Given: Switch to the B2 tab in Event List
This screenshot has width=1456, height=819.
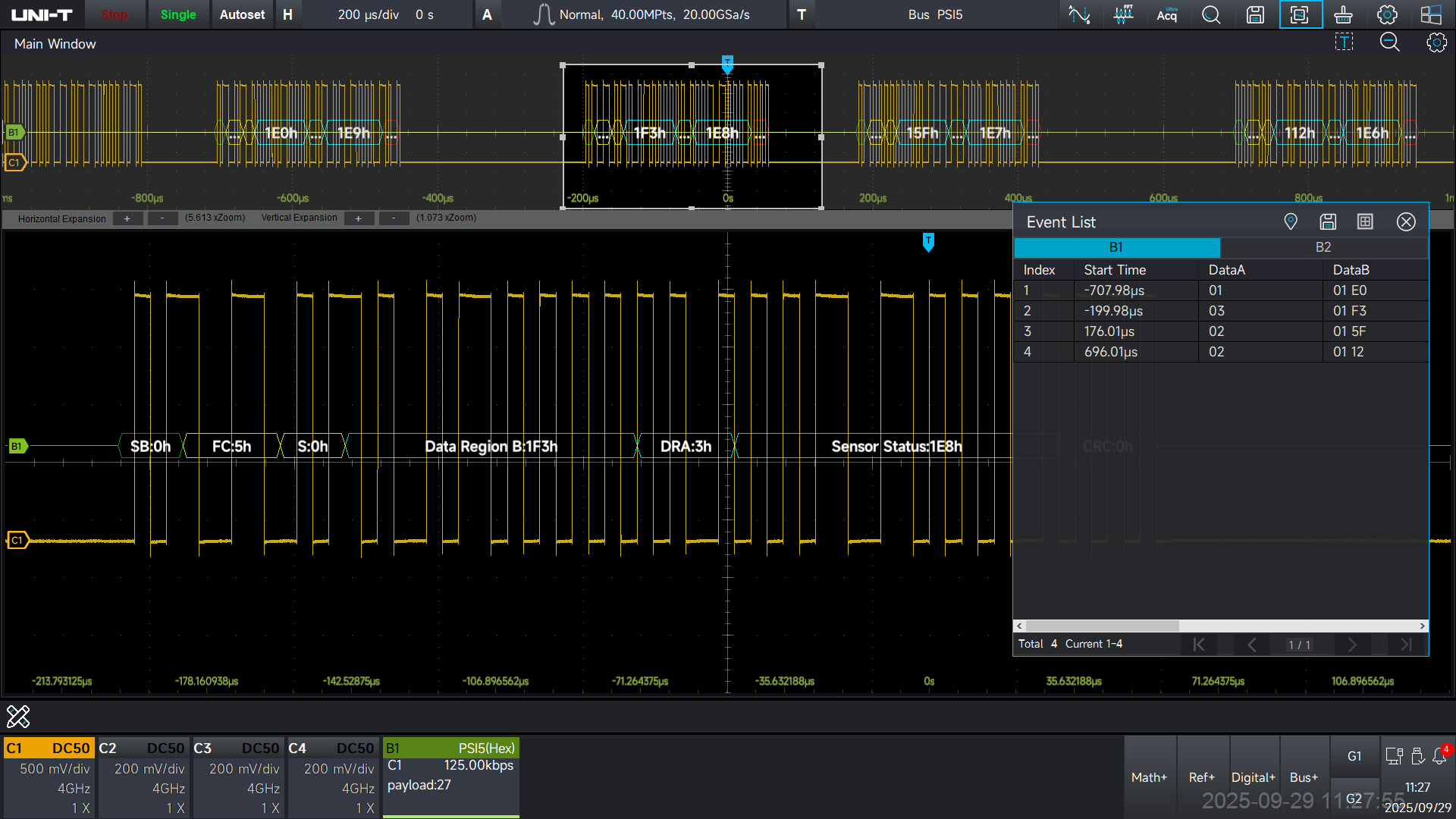Looking at the screenshot, I should (x=1323, y=247).
